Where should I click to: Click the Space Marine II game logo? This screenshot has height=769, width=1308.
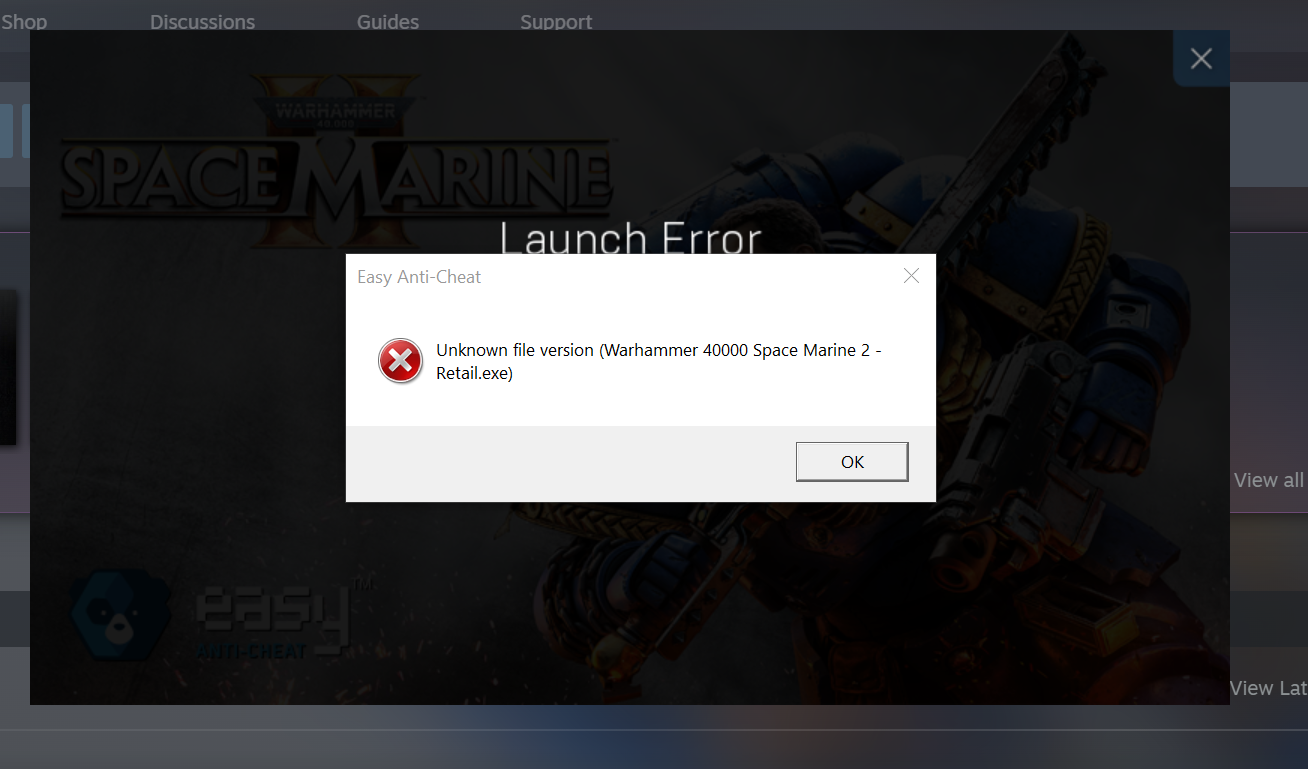338,160
